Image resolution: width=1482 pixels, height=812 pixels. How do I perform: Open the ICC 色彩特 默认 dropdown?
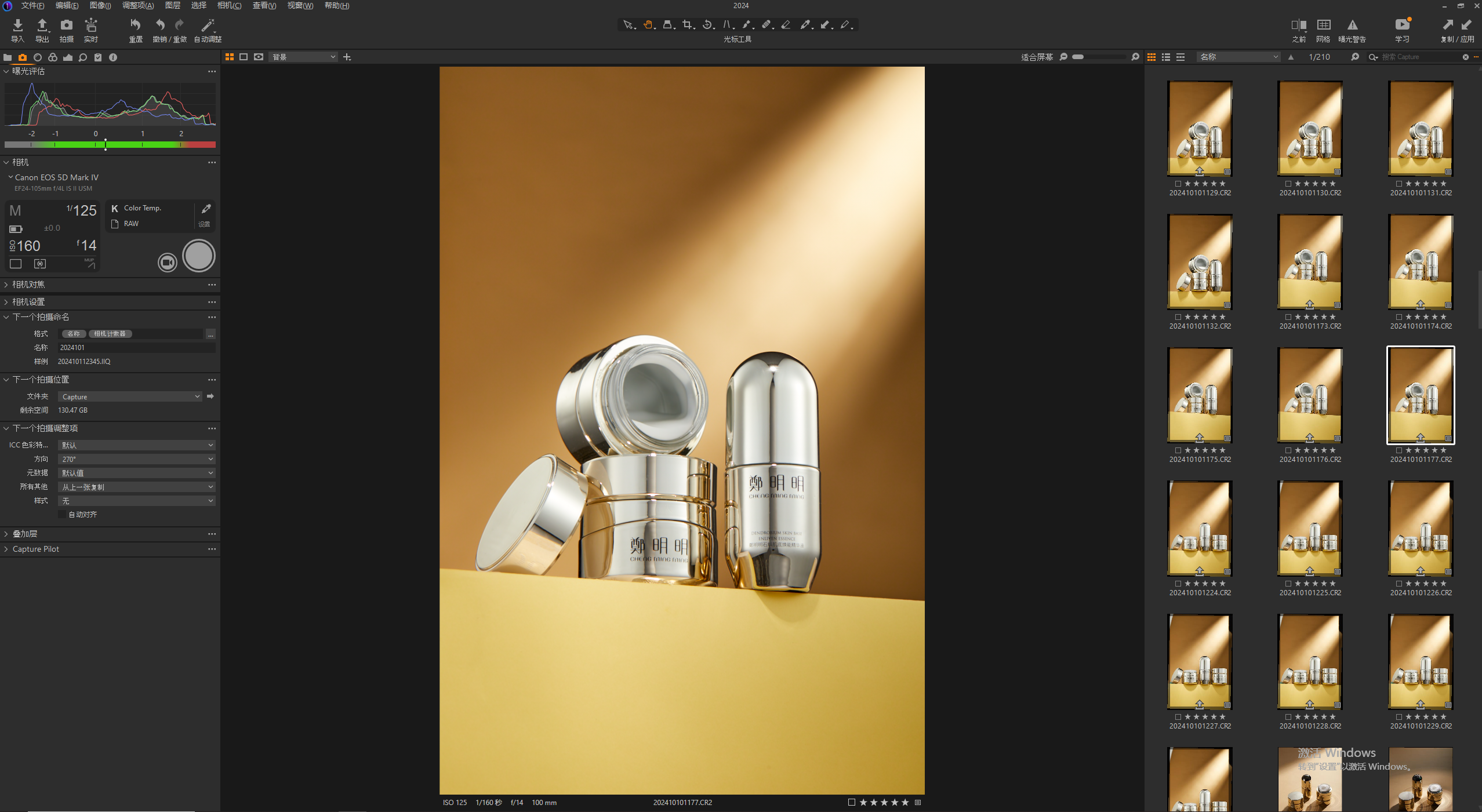click(x=137, y=445)
